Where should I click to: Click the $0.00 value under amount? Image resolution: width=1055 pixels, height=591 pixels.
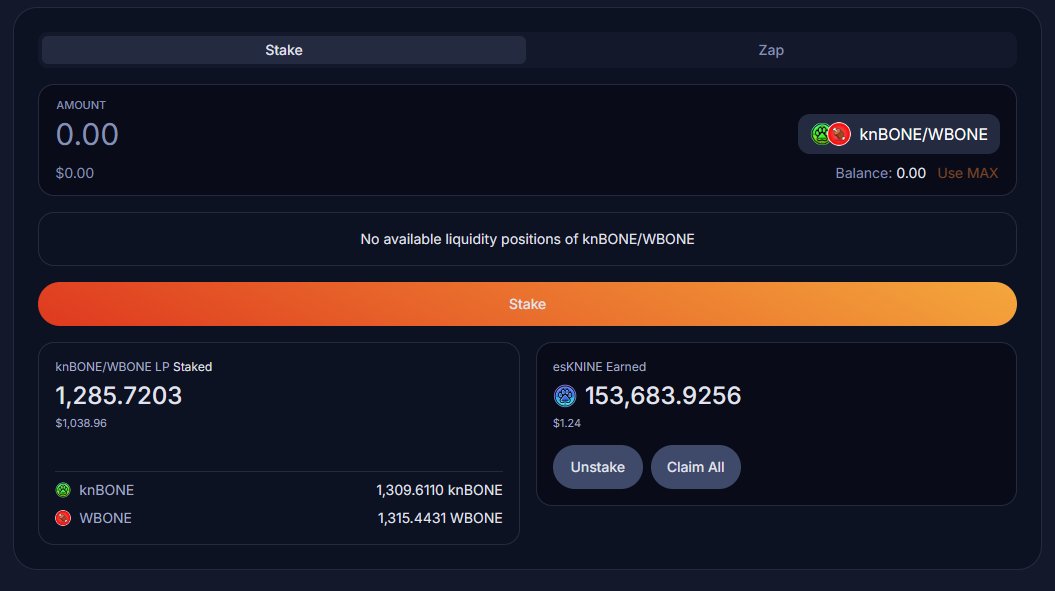pyautogui.click(x=75, y=173)
